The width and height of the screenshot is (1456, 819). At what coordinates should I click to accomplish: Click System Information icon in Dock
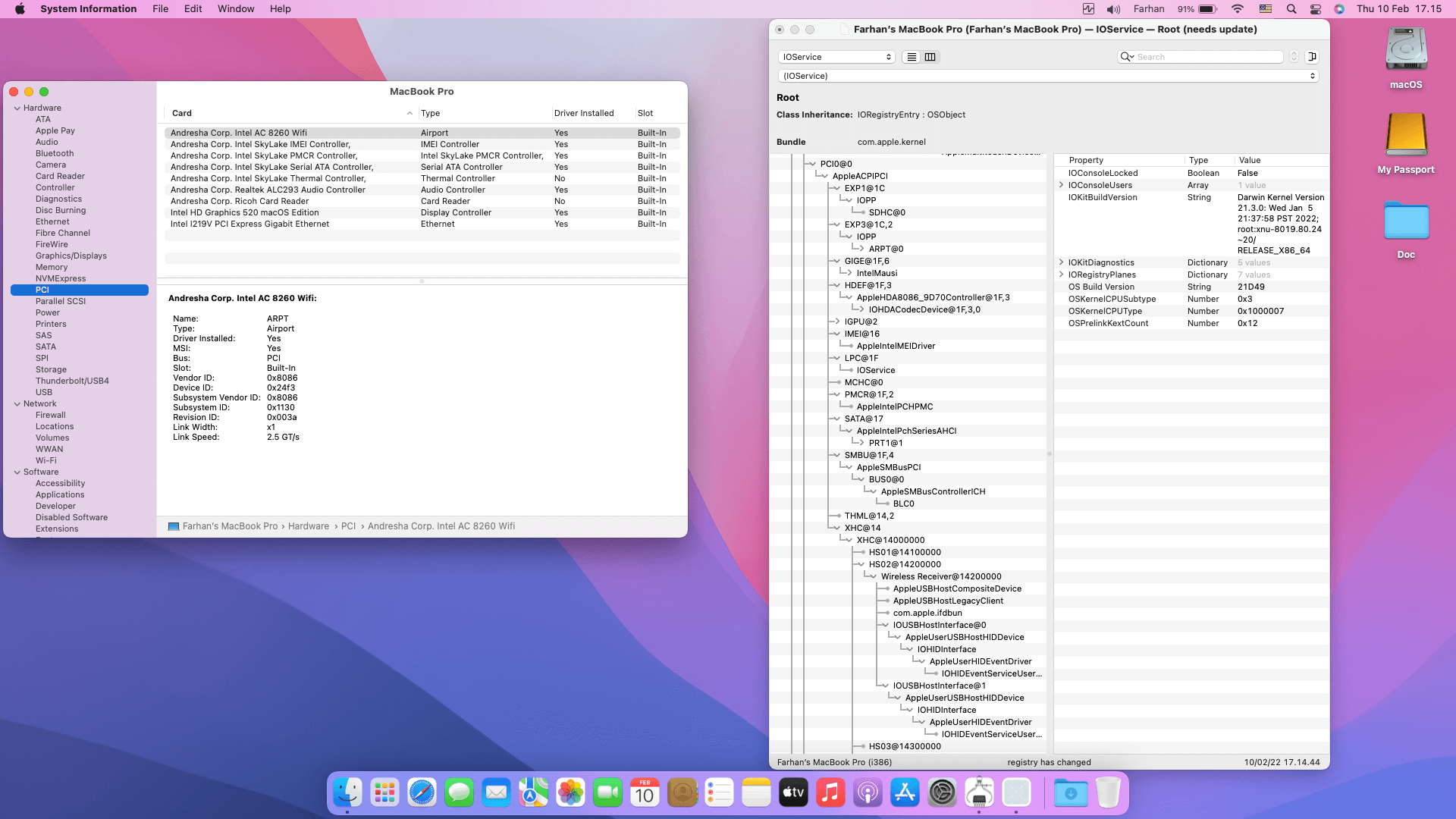(979, 793)
